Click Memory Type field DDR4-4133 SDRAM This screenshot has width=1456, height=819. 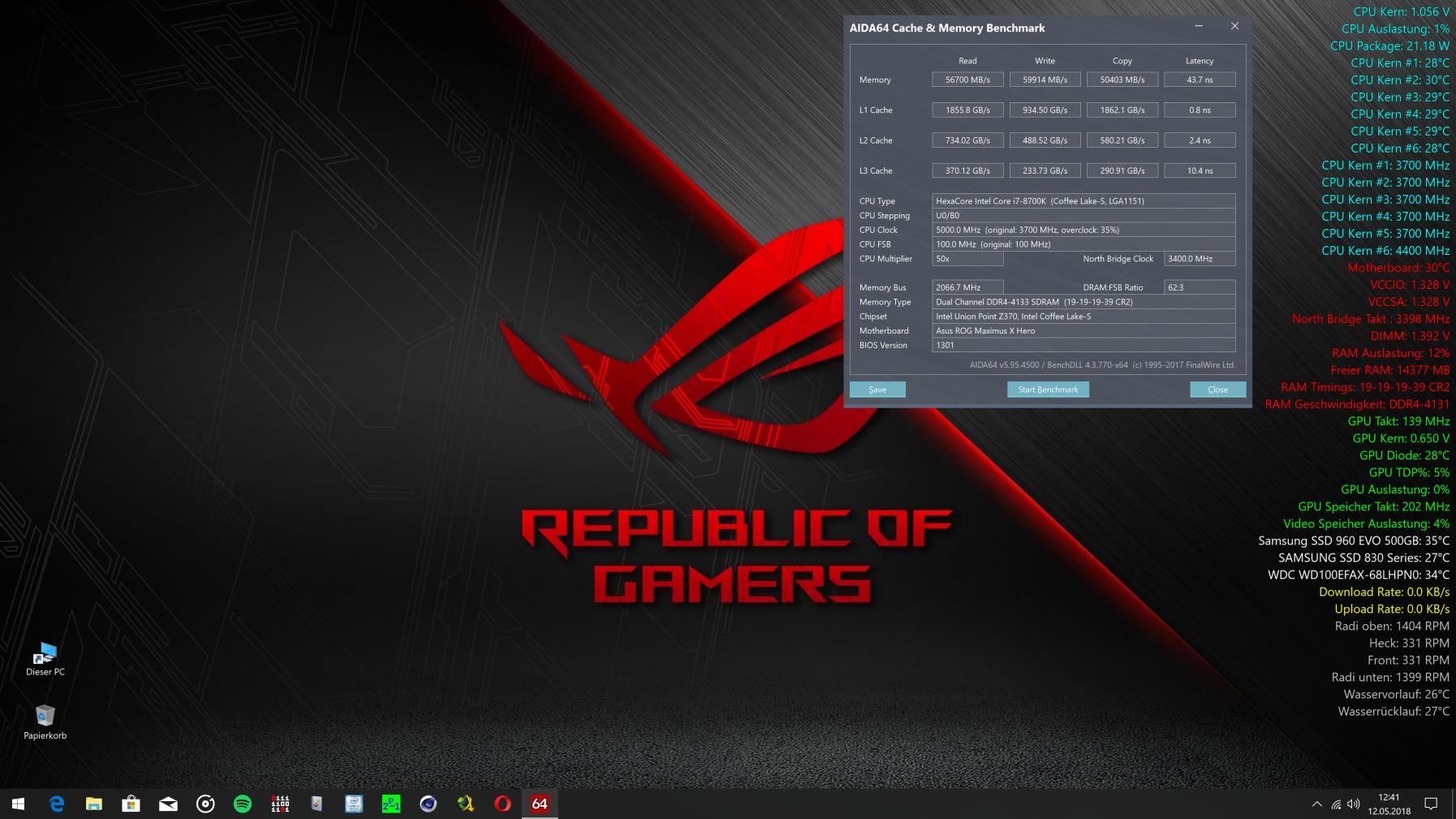click(1083, 302)
